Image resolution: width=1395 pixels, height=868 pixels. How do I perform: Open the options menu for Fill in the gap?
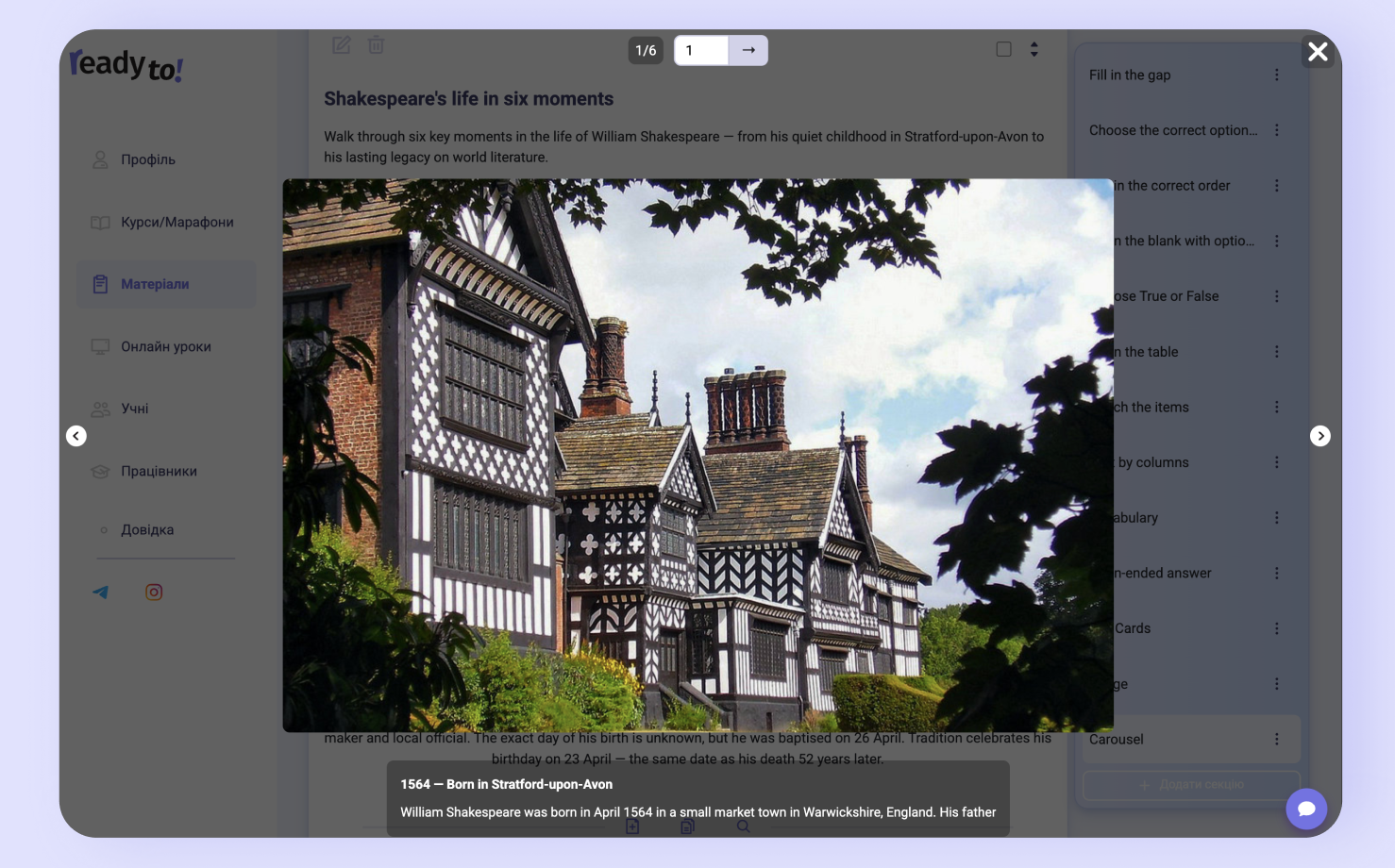[1277, 75]
